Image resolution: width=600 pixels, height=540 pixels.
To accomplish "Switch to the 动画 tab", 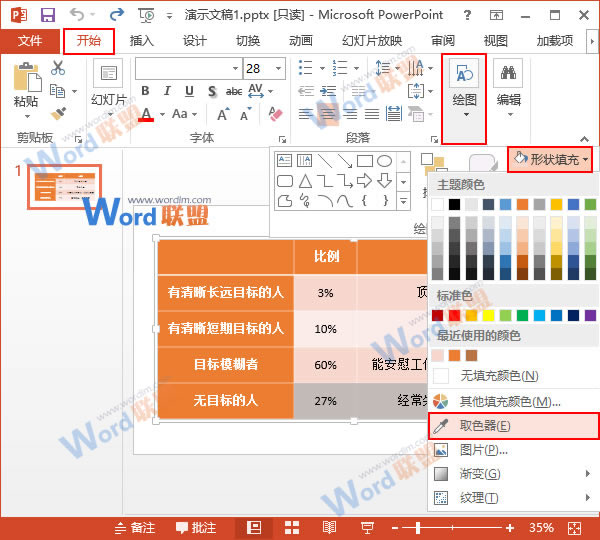I will [301, 41].
